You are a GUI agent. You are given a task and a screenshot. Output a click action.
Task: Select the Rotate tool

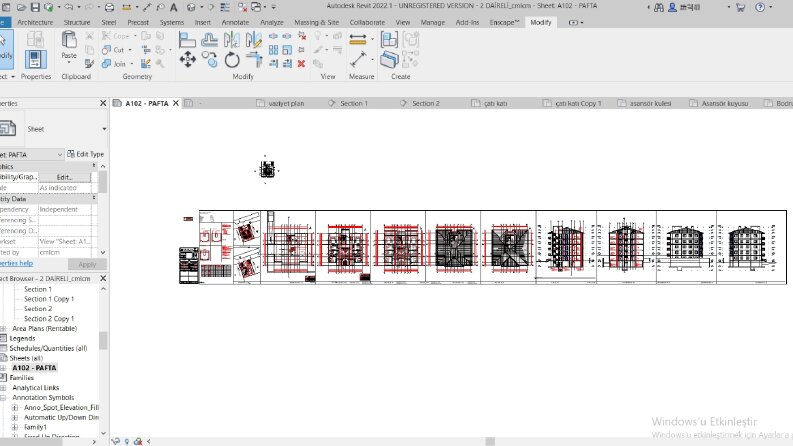[232, 60]
